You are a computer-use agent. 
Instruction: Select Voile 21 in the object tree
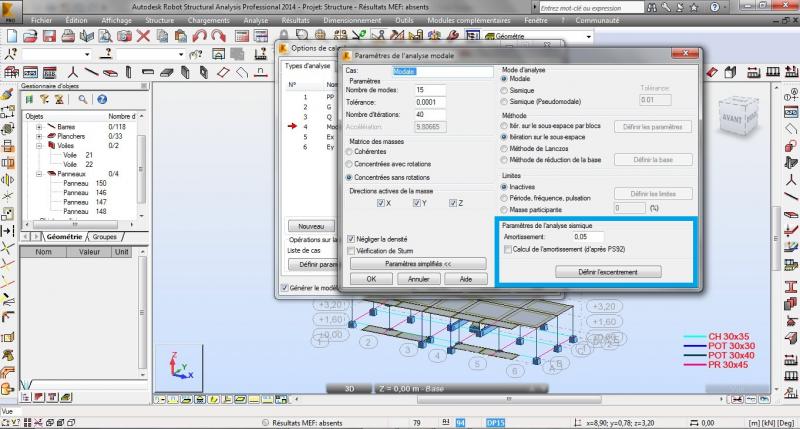[x=78, y=155]
